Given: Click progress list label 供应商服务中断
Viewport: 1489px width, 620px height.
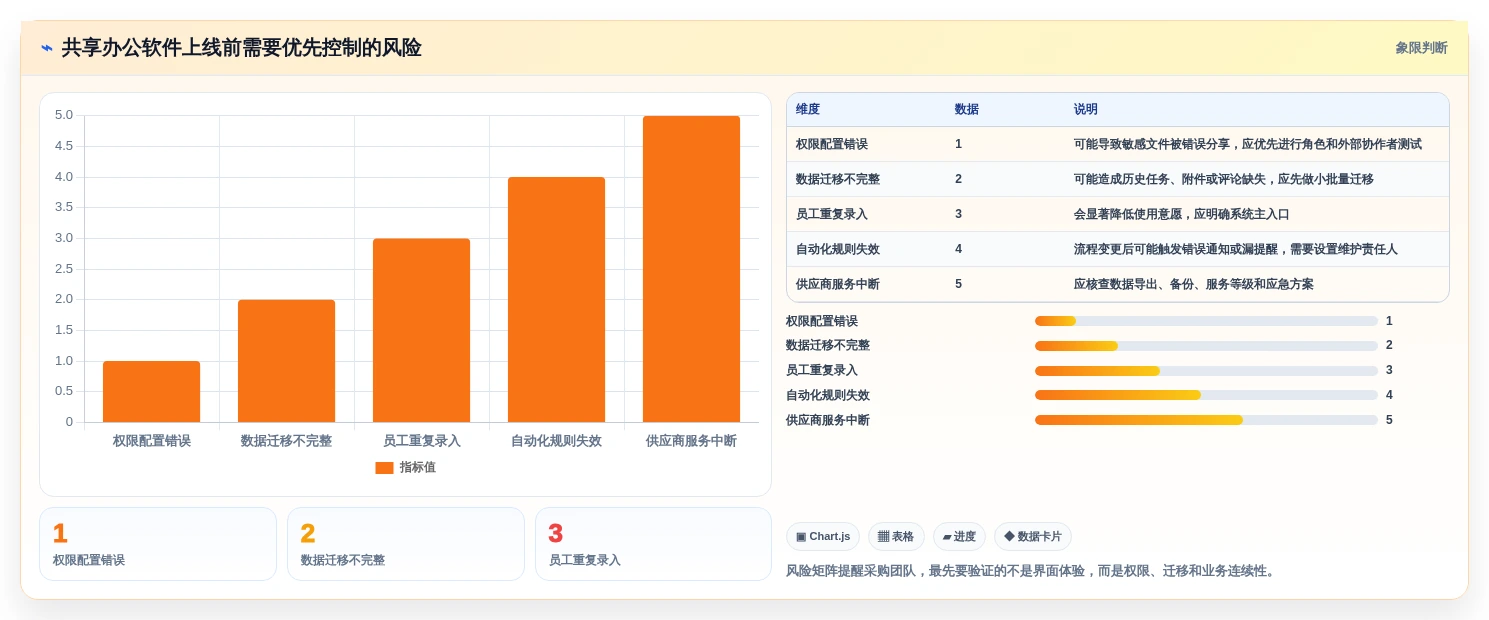Looking at the screenshot, I should 828,420.
